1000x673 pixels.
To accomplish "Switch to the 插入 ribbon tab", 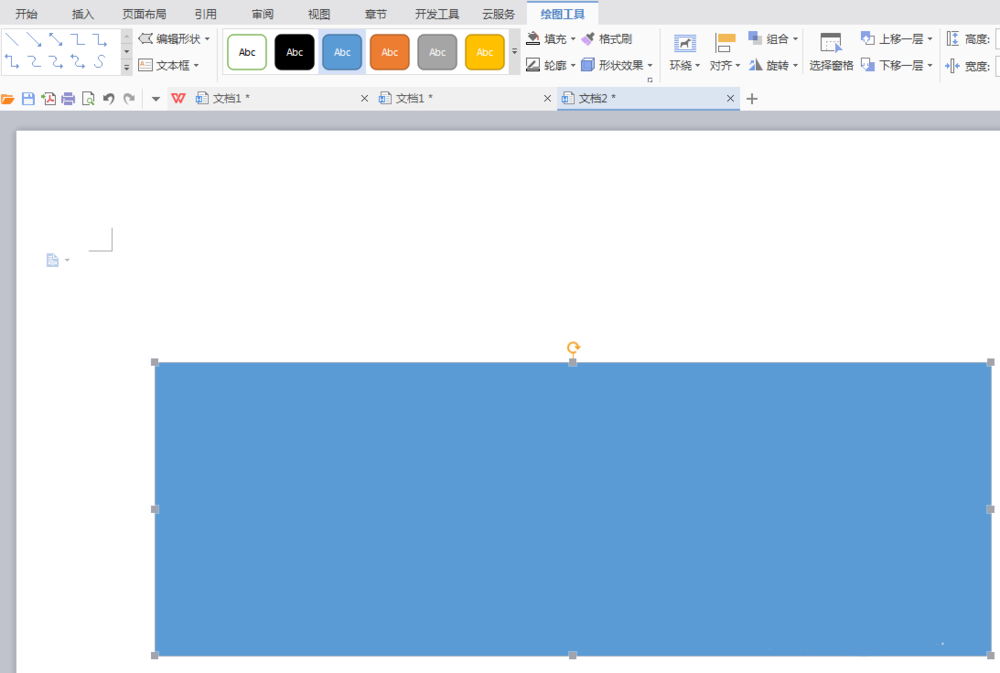I will (83, 14).
